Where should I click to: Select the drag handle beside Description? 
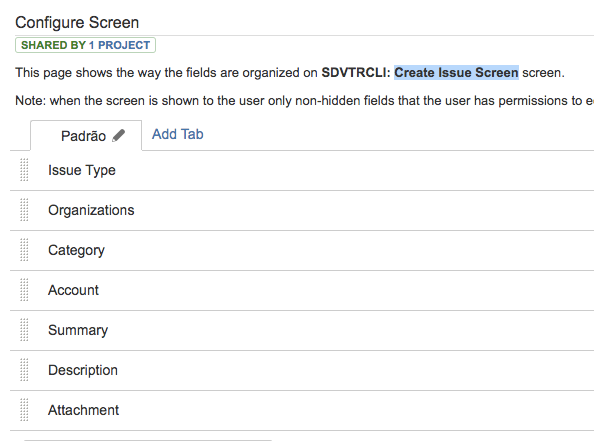point(24,370)
